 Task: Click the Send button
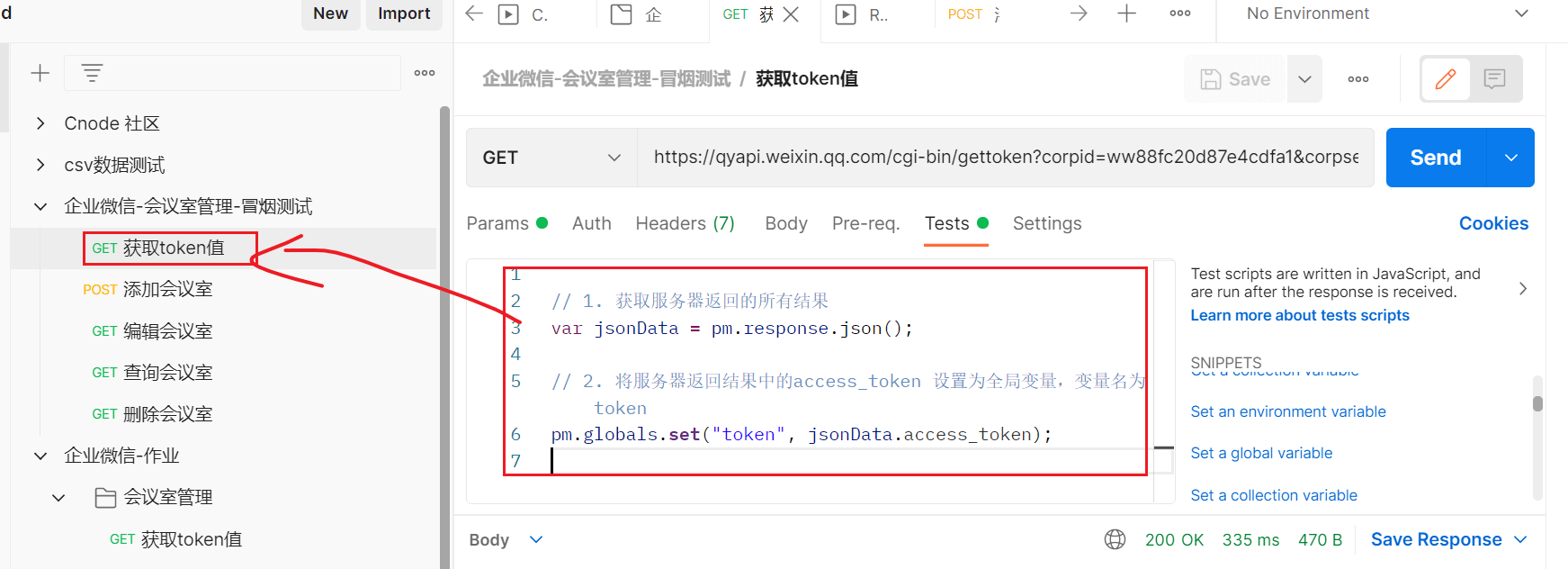[x=1436, y=158]
